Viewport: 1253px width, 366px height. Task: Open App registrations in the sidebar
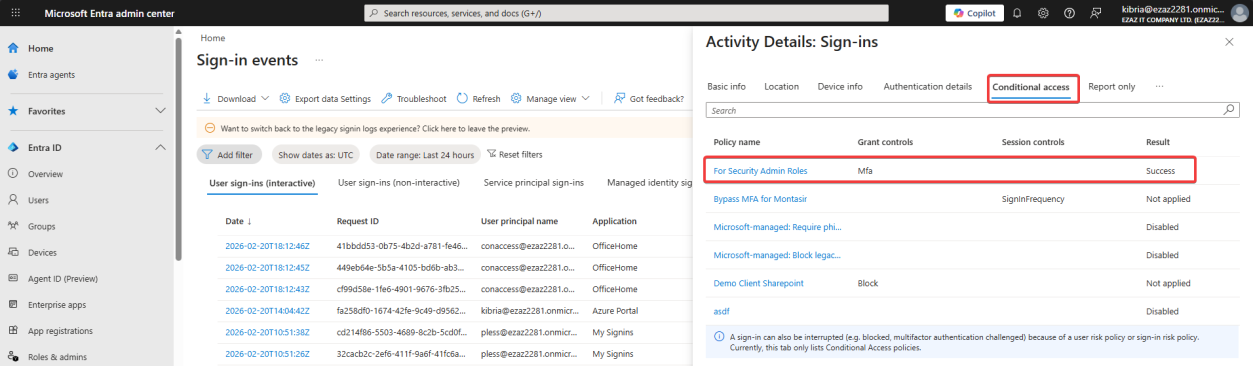60,330
